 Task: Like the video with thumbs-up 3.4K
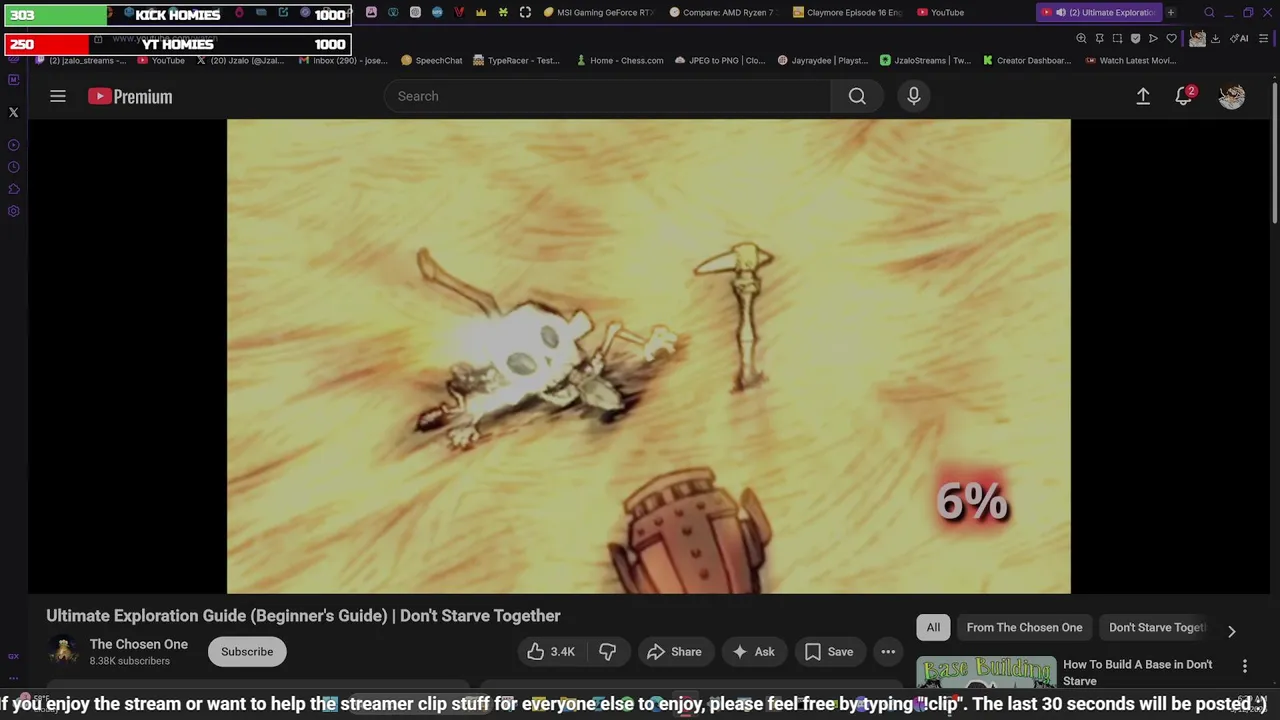coord(551,652)
